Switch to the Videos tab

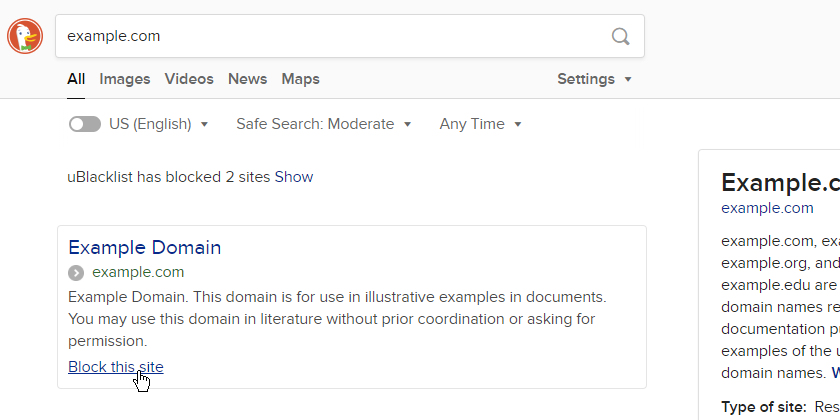189,79
